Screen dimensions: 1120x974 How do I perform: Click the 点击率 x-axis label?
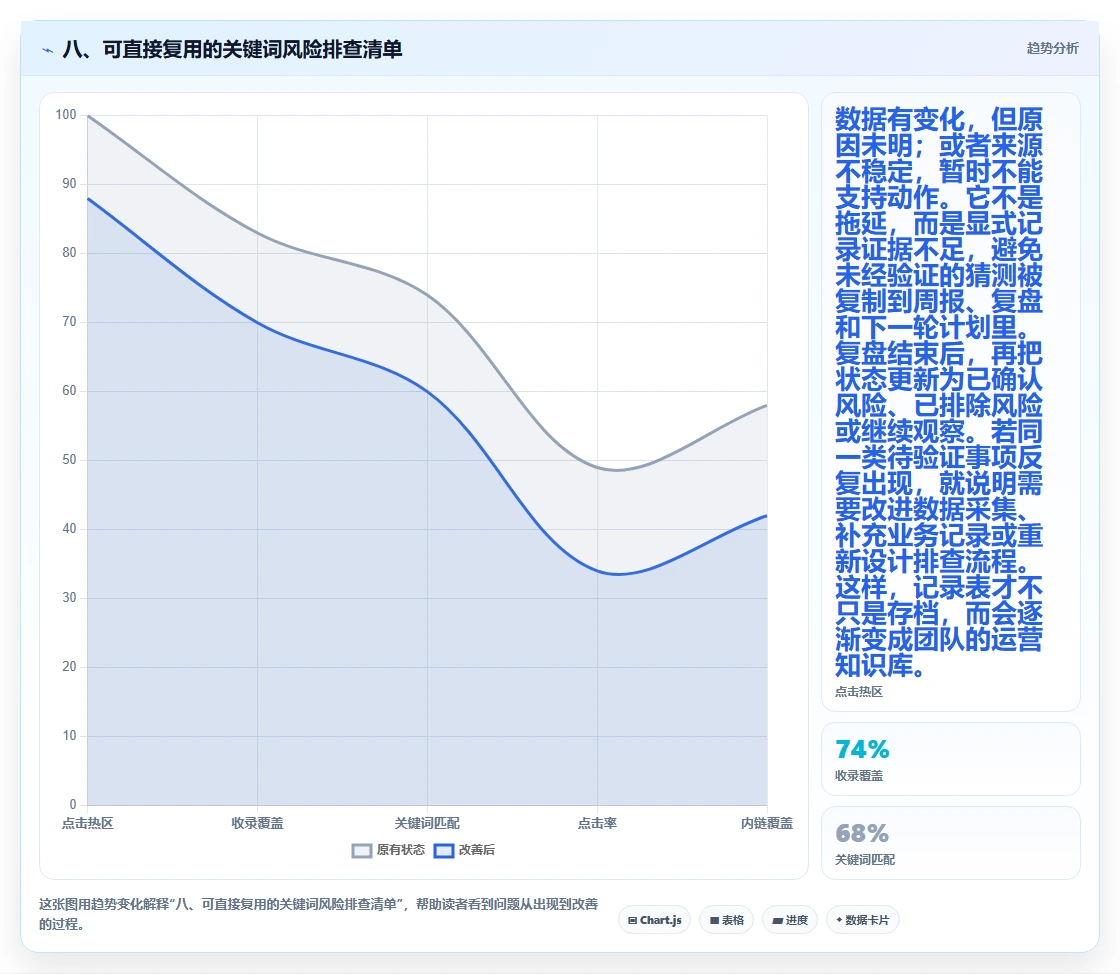pyautogui.click(x=597, y=823)
